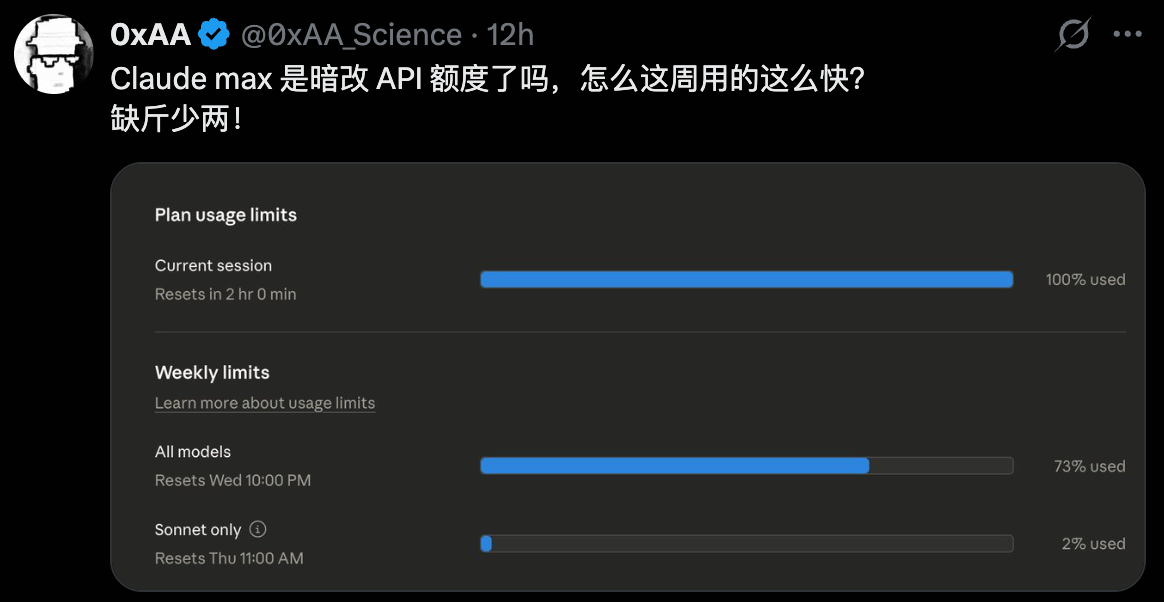The height and width of the screenshot is (602, 1164).
Task: Click the Resets in 2 hr text
Action: 225,293
